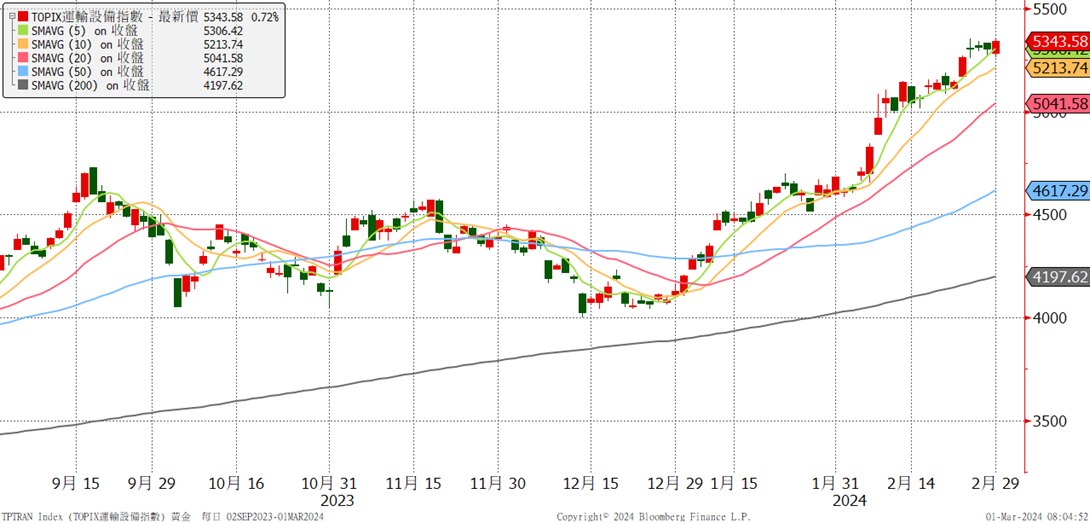1090x523 pixels.
Task: Click the 11月 15 date axis label
Action: tap(414, 485)
